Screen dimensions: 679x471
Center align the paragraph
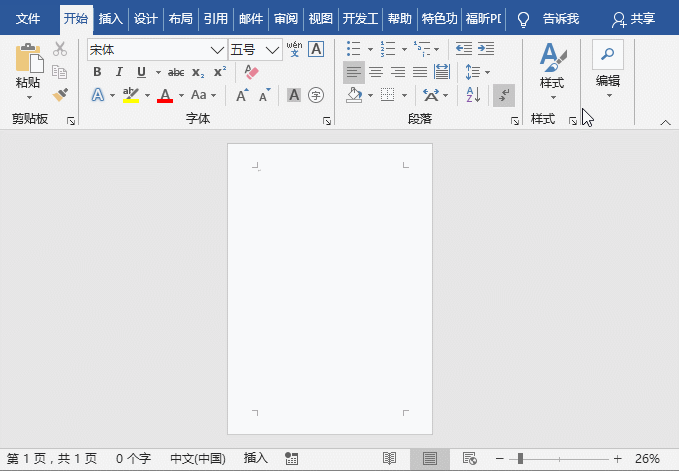coord(376,72)
